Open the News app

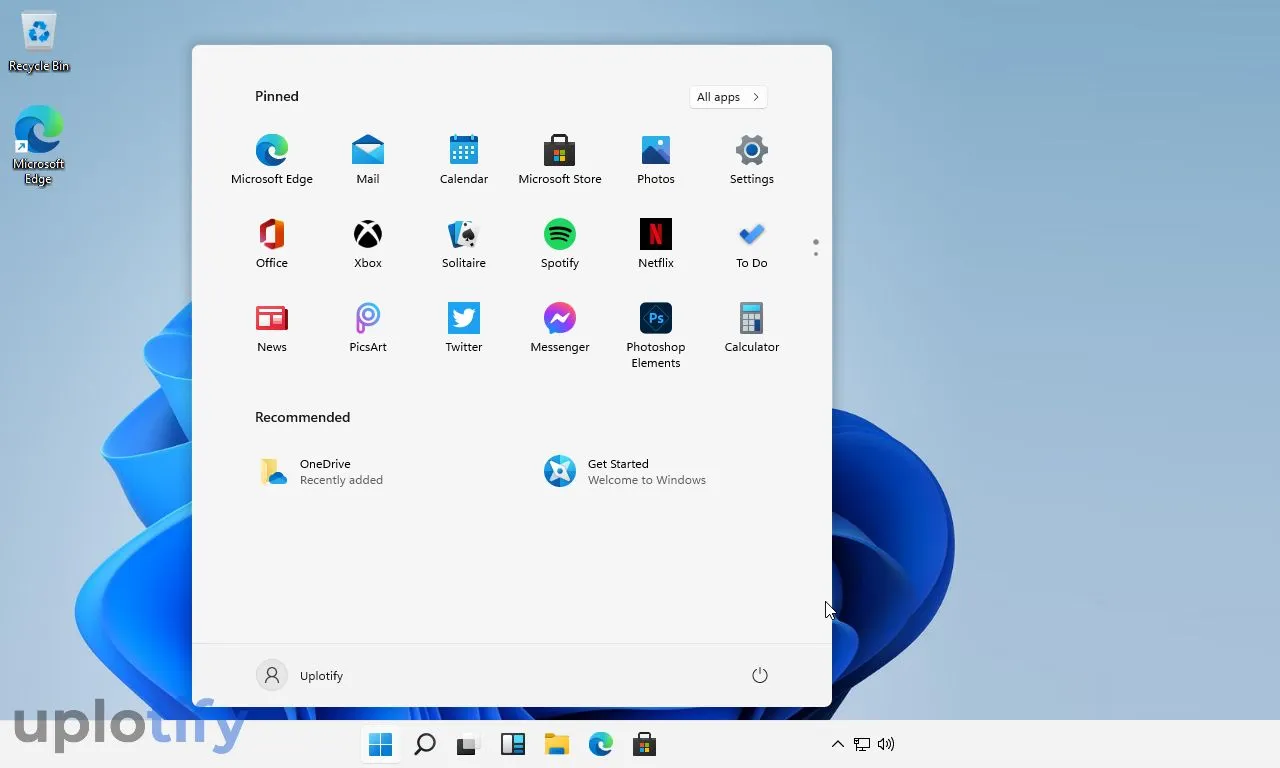272,328
